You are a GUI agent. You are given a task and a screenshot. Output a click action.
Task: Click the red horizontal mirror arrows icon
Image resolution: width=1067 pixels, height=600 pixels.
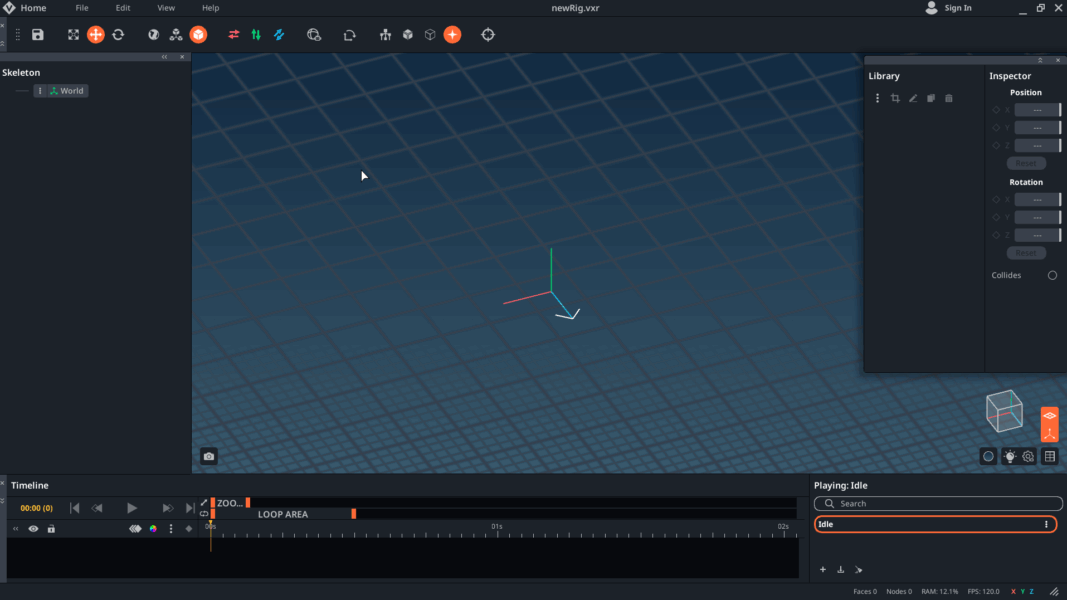(233, 35)
